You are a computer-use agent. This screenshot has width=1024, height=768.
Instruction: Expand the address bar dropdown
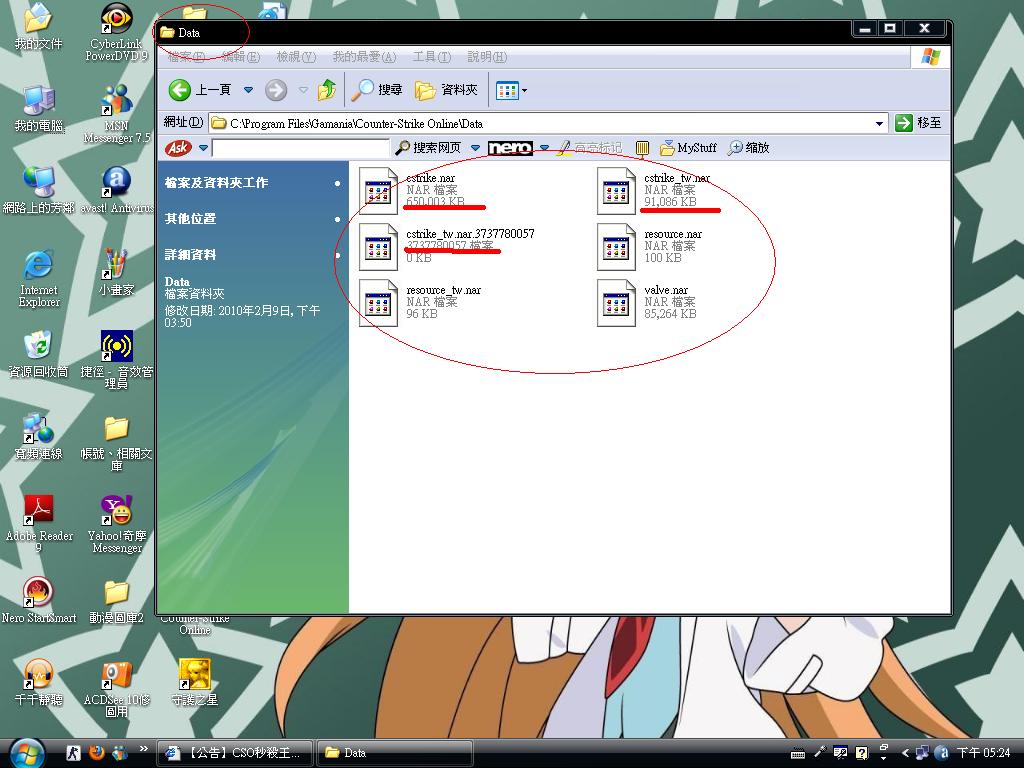click(x=880, y=123)
